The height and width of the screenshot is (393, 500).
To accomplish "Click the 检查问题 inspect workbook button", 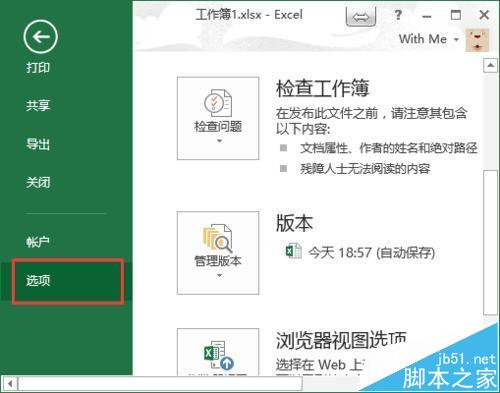I will [218, 118].
